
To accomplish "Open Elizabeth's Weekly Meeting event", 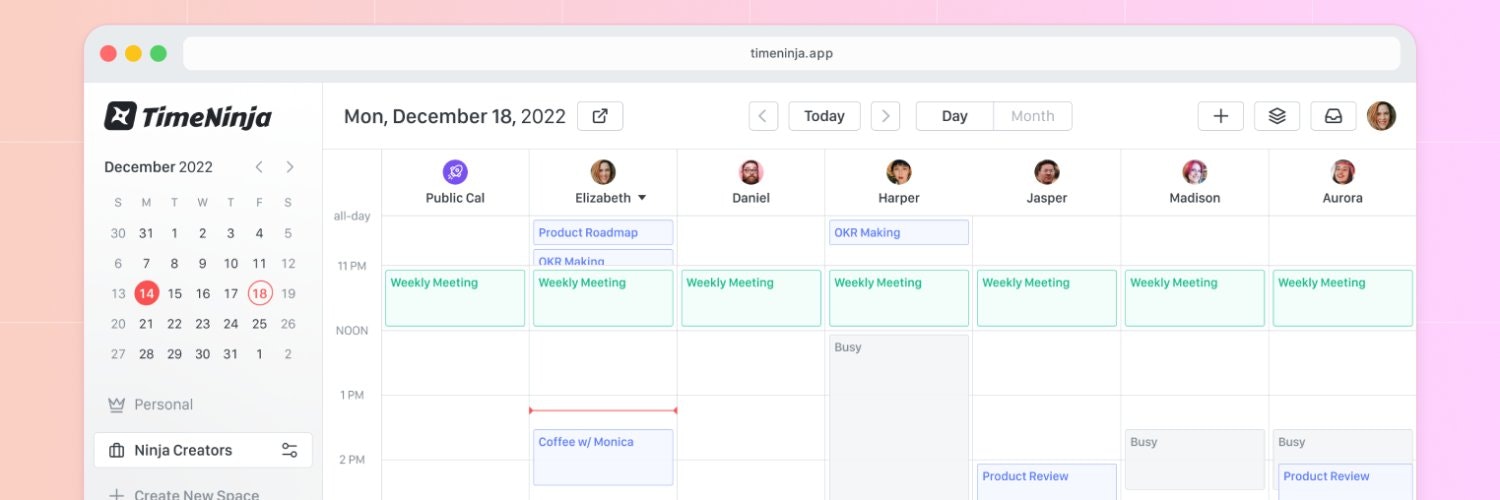I will (603, 298).
